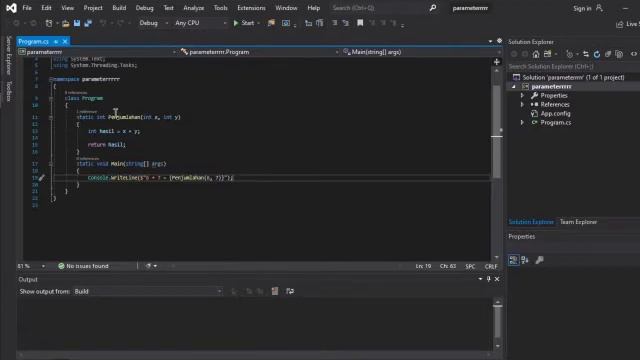
Task: Click the Live Share button
Action: [628, 24]
